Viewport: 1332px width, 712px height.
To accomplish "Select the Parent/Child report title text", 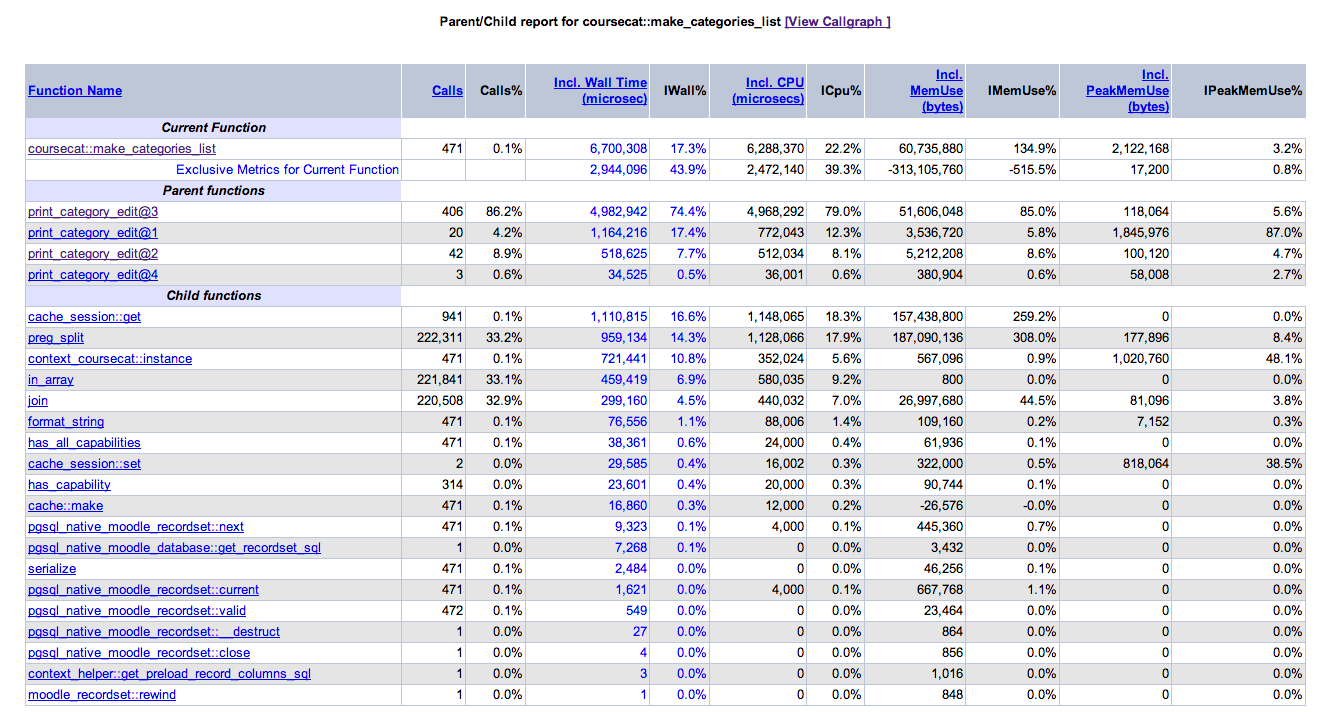I will coord(610,21).
